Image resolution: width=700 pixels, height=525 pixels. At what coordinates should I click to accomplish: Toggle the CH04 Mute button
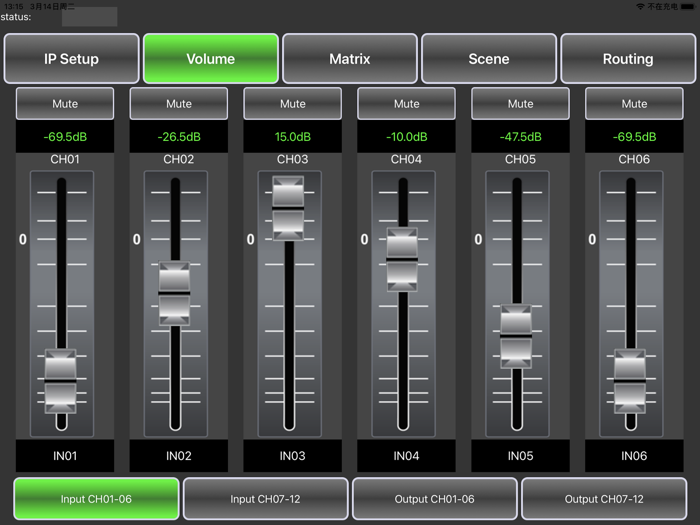[407, 104]
